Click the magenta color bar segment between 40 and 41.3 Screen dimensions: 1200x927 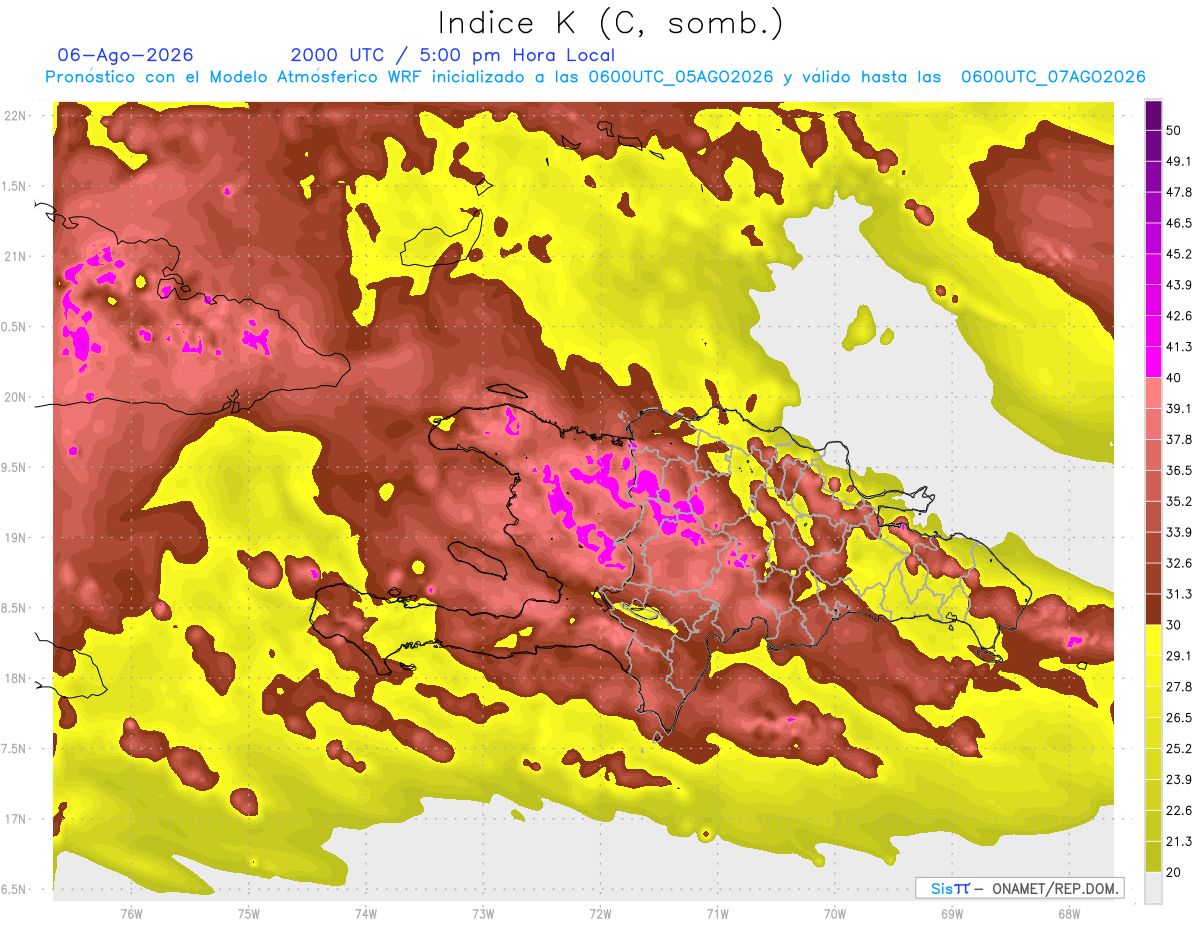pyautogui.click(x=1153, y=362)
